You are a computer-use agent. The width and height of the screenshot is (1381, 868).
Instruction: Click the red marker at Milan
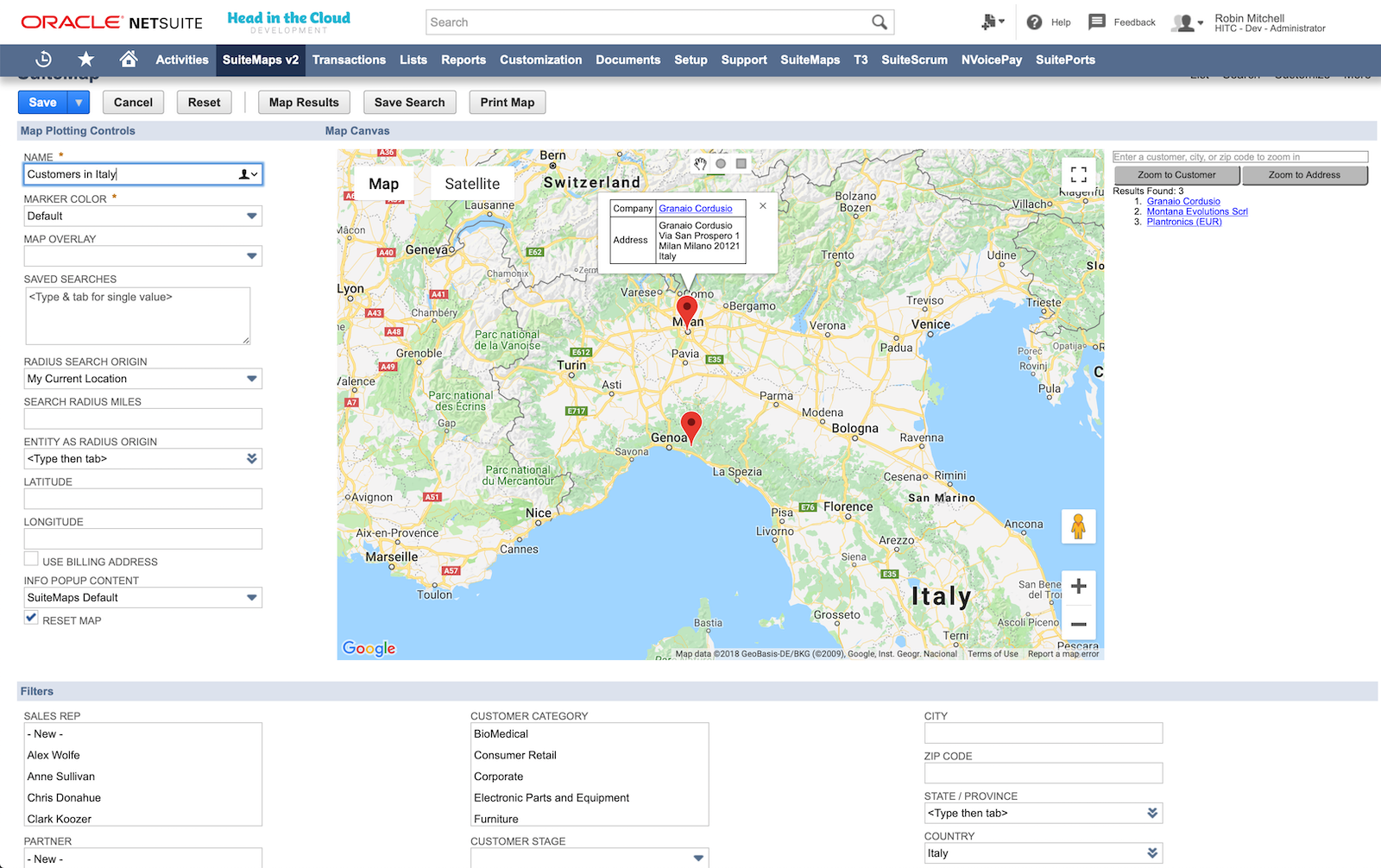(687, 311)
